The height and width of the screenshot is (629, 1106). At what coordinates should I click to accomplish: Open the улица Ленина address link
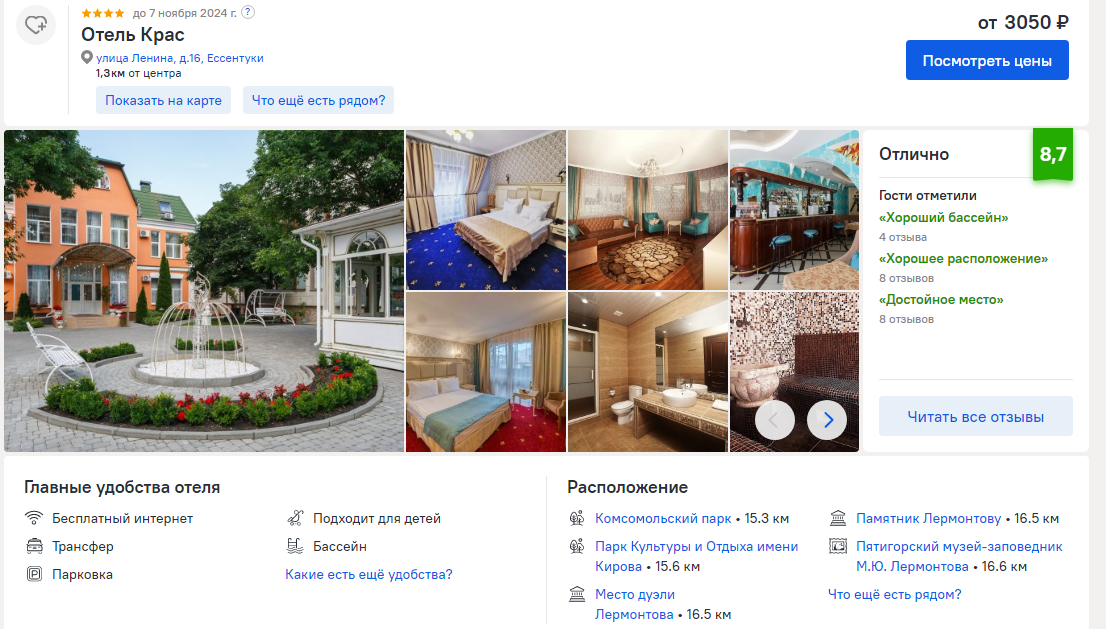[180, 58]
